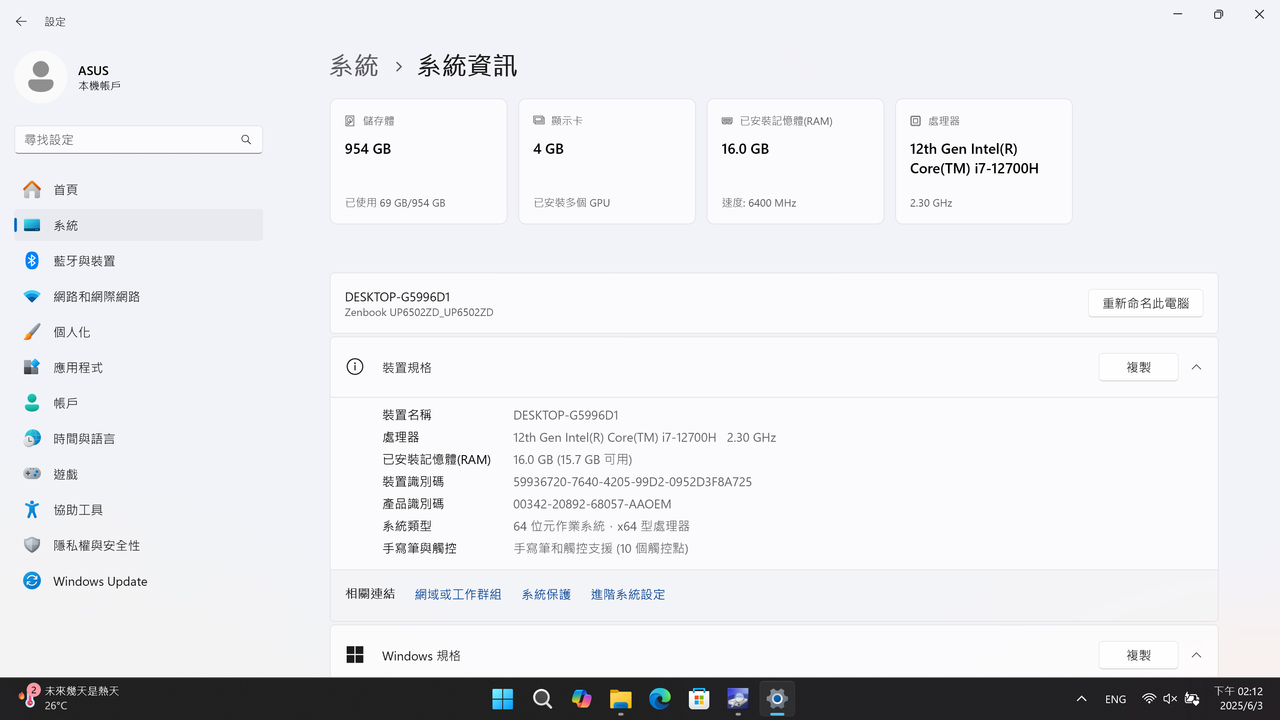1280x720 pixels.
Task: Click product ID 00342-20892-68057-AAOEM
Action: point(592,504)
